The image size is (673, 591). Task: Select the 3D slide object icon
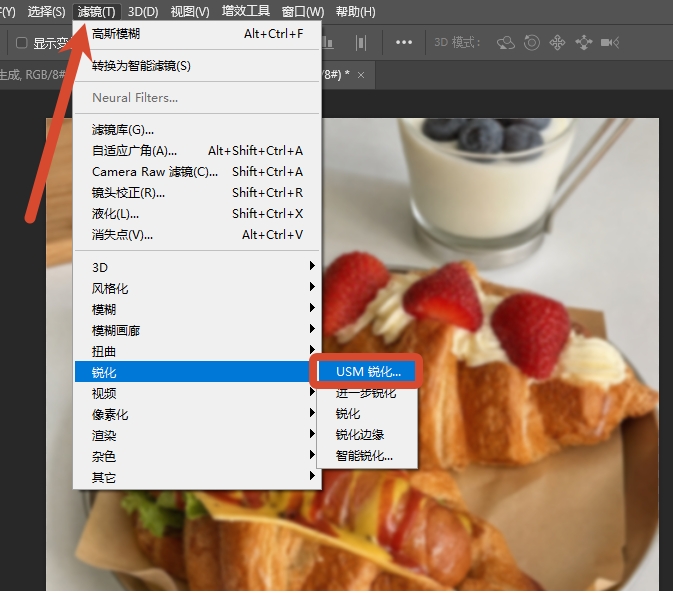click(x=584, y=42)
